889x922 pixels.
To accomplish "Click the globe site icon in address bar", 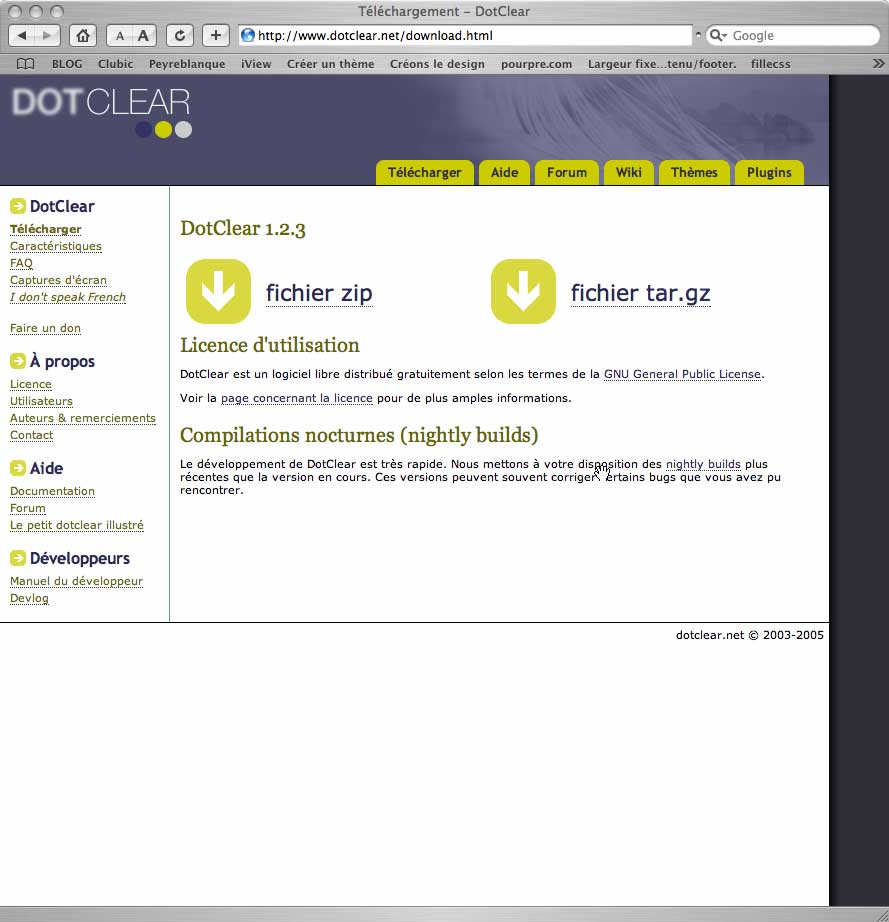I will (x=248, y=35).
